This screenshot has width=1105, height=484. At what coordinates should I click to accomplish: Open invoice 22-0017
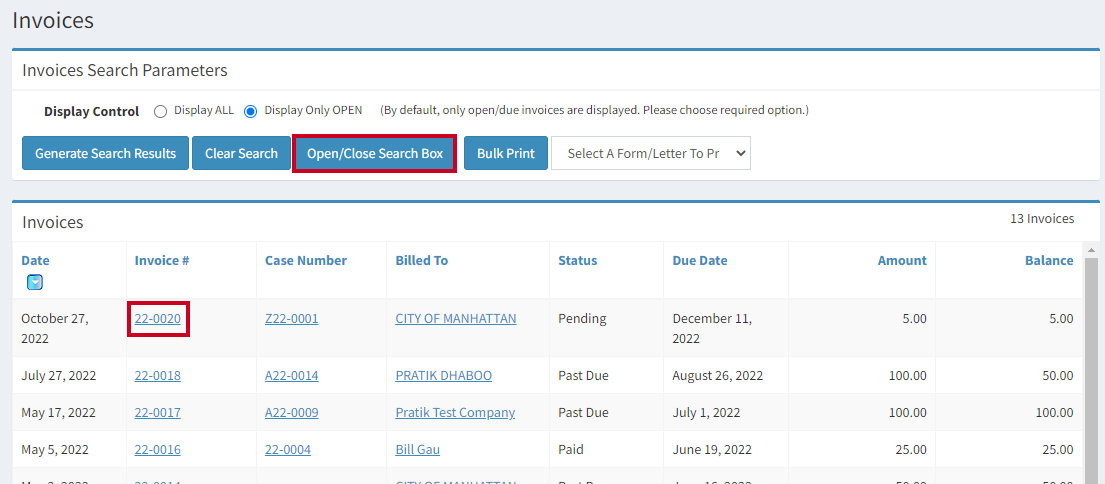click(x=158, y=412)
